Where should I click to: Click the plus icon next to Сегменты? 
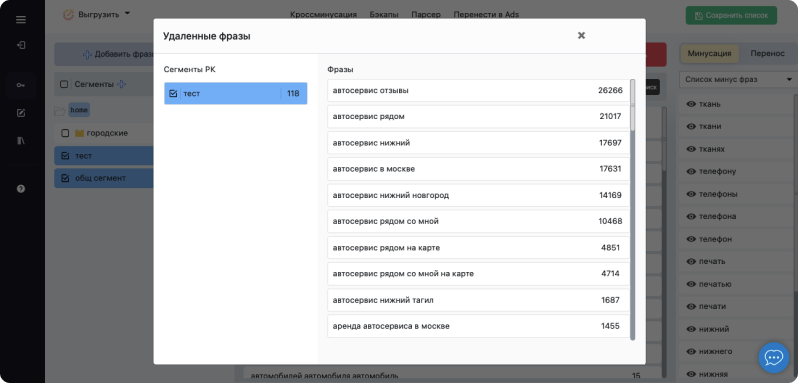[x=122, y=84]
